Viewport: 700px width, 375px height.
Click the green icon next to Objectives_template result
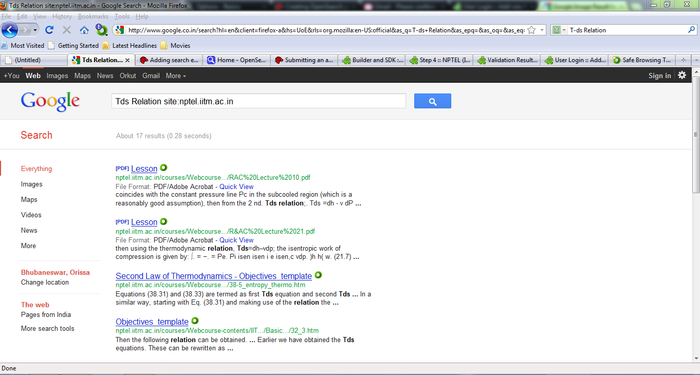pyautogui.click(x=195, y=321)
